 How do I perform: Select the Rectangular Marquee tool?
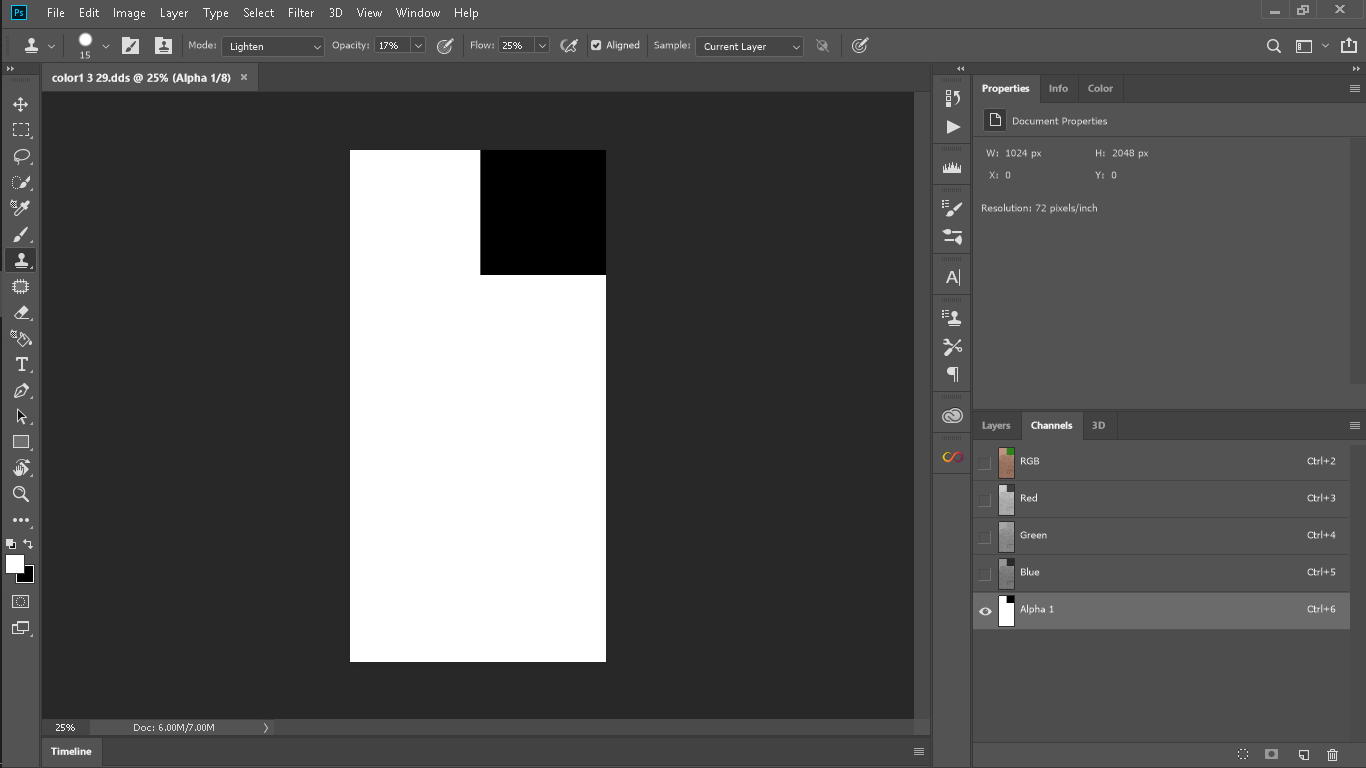[21, 130]
